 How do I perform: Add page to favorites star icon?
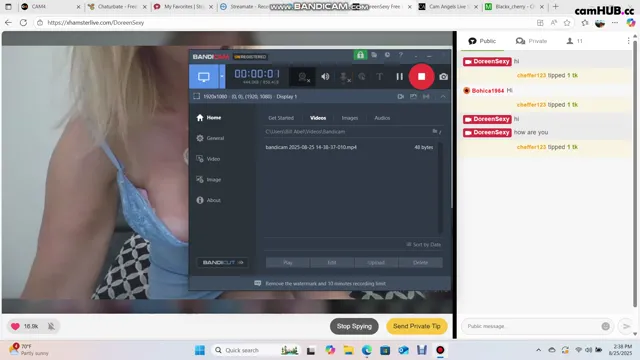[x=567, y=23]
